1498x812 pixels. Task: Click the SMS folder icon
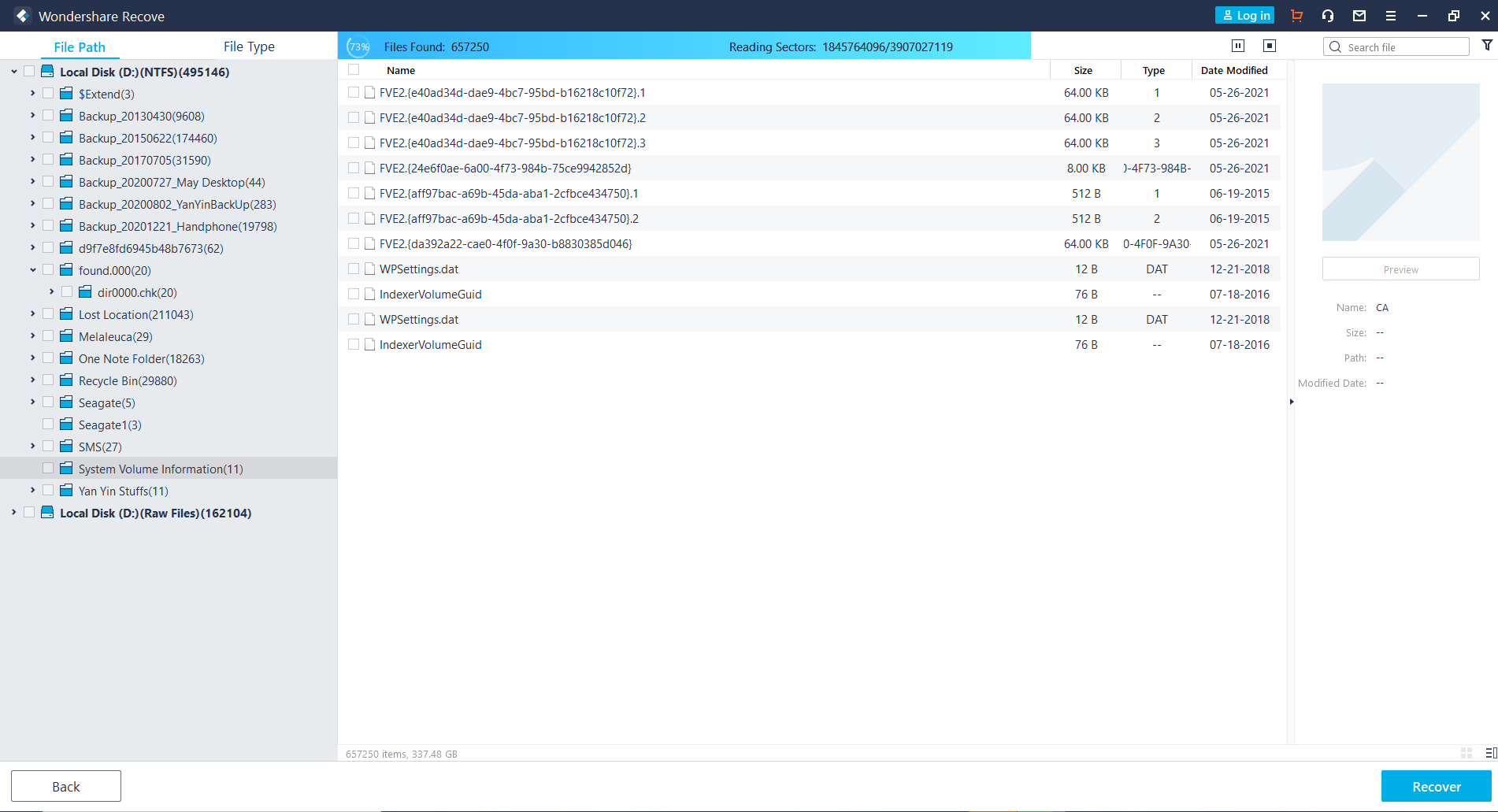[66, 446]
